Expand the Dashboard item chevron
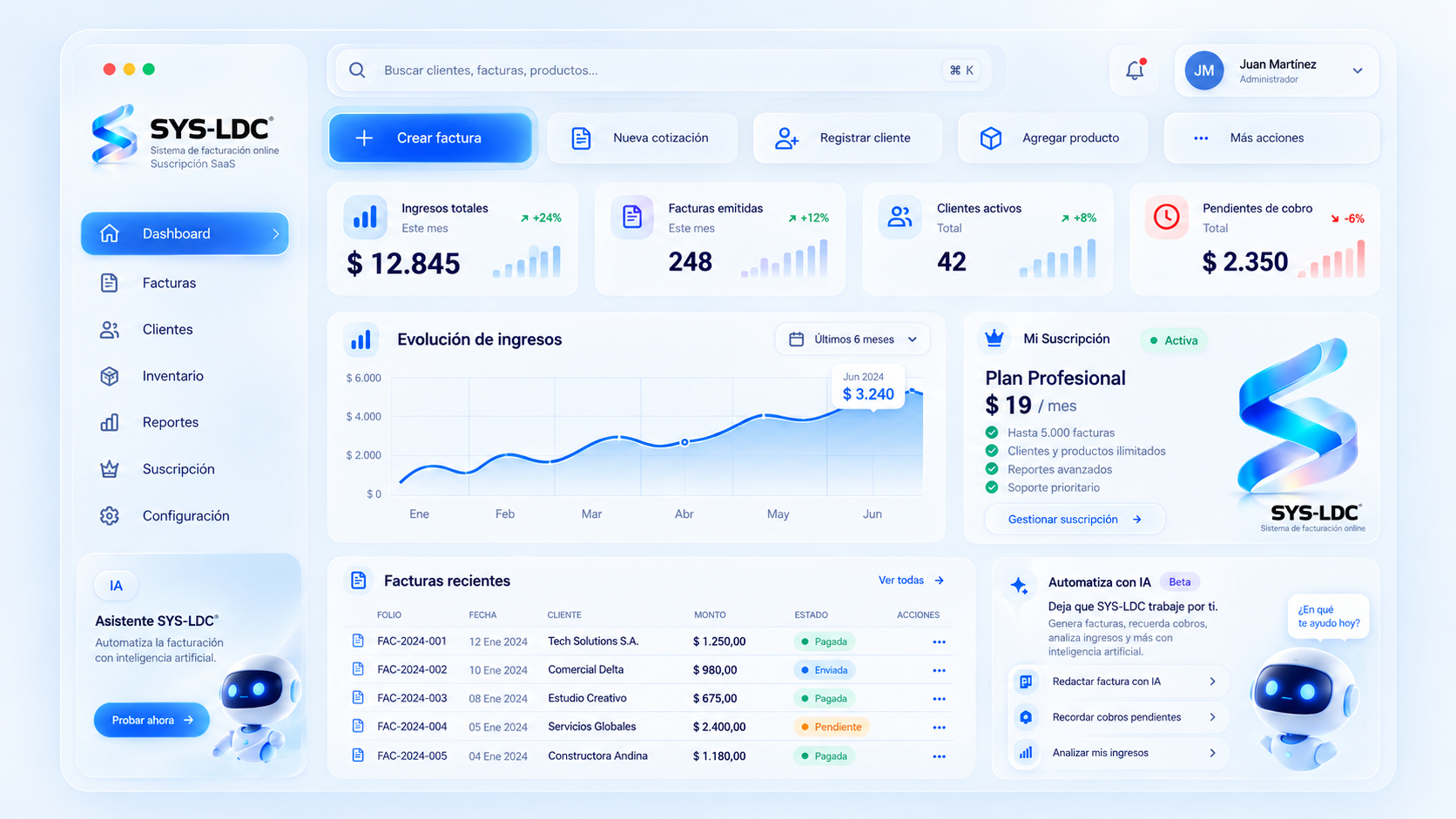Screen dimensions: 1456x819 click(x=275, y=234)
